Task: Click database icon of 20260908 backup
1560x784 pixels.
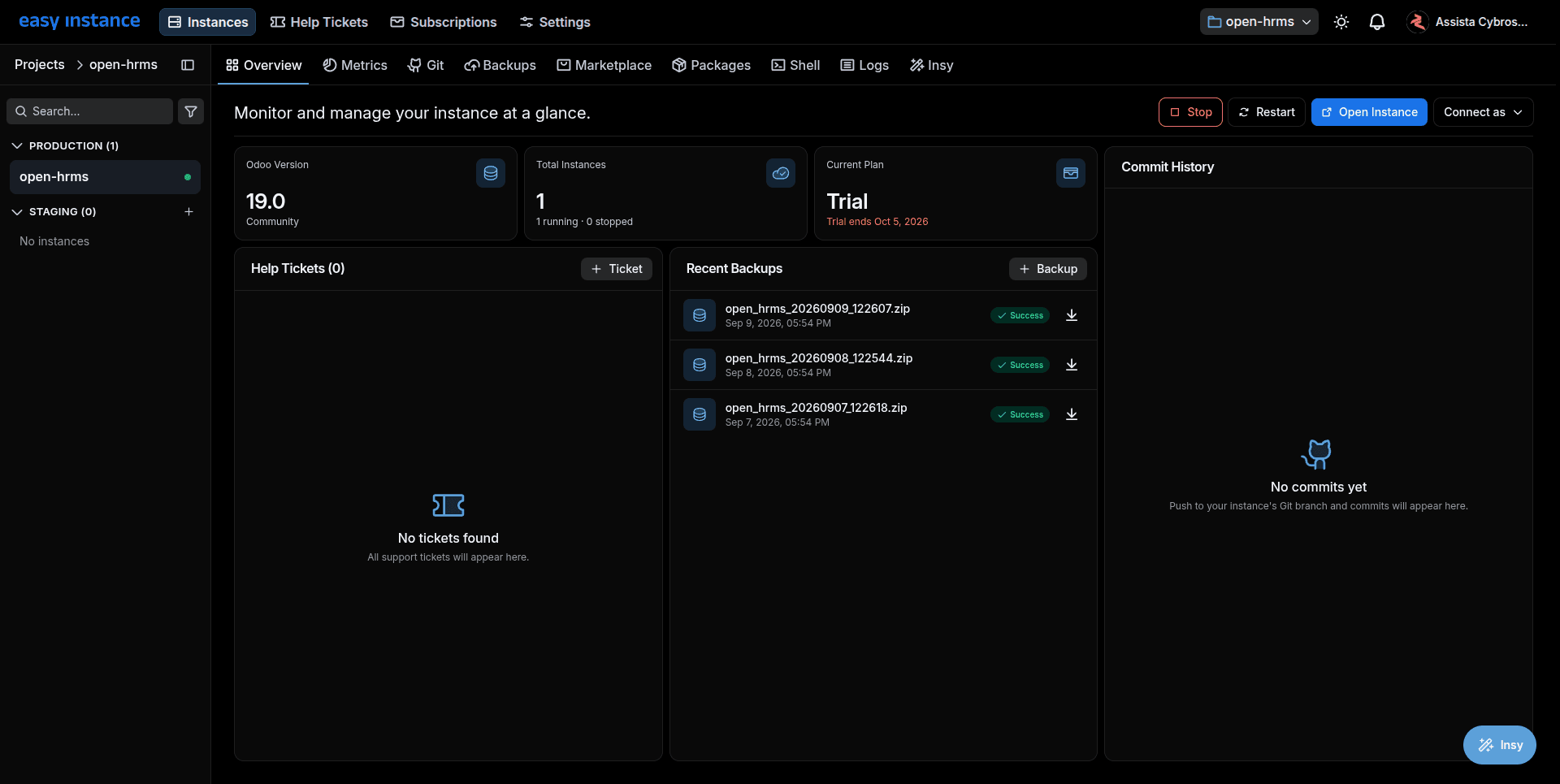Action: 700,365
